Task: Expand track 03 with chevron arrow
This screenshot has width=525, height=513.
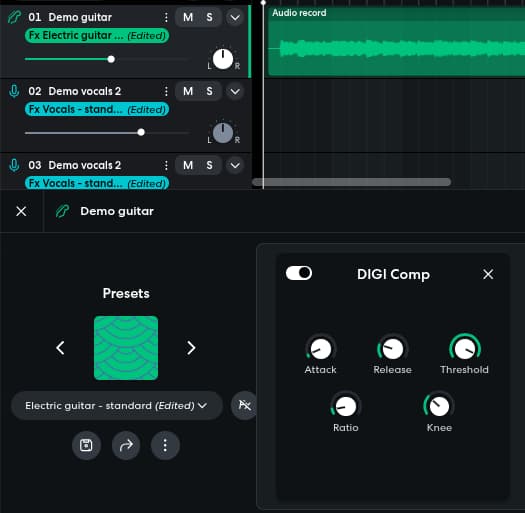Action: click(x=235, y=165)
